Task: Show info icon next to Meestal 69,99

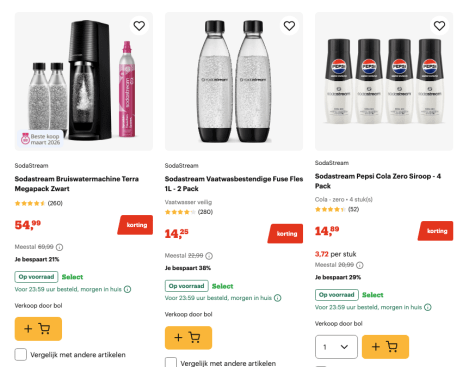Action: [x=59, y=247]
